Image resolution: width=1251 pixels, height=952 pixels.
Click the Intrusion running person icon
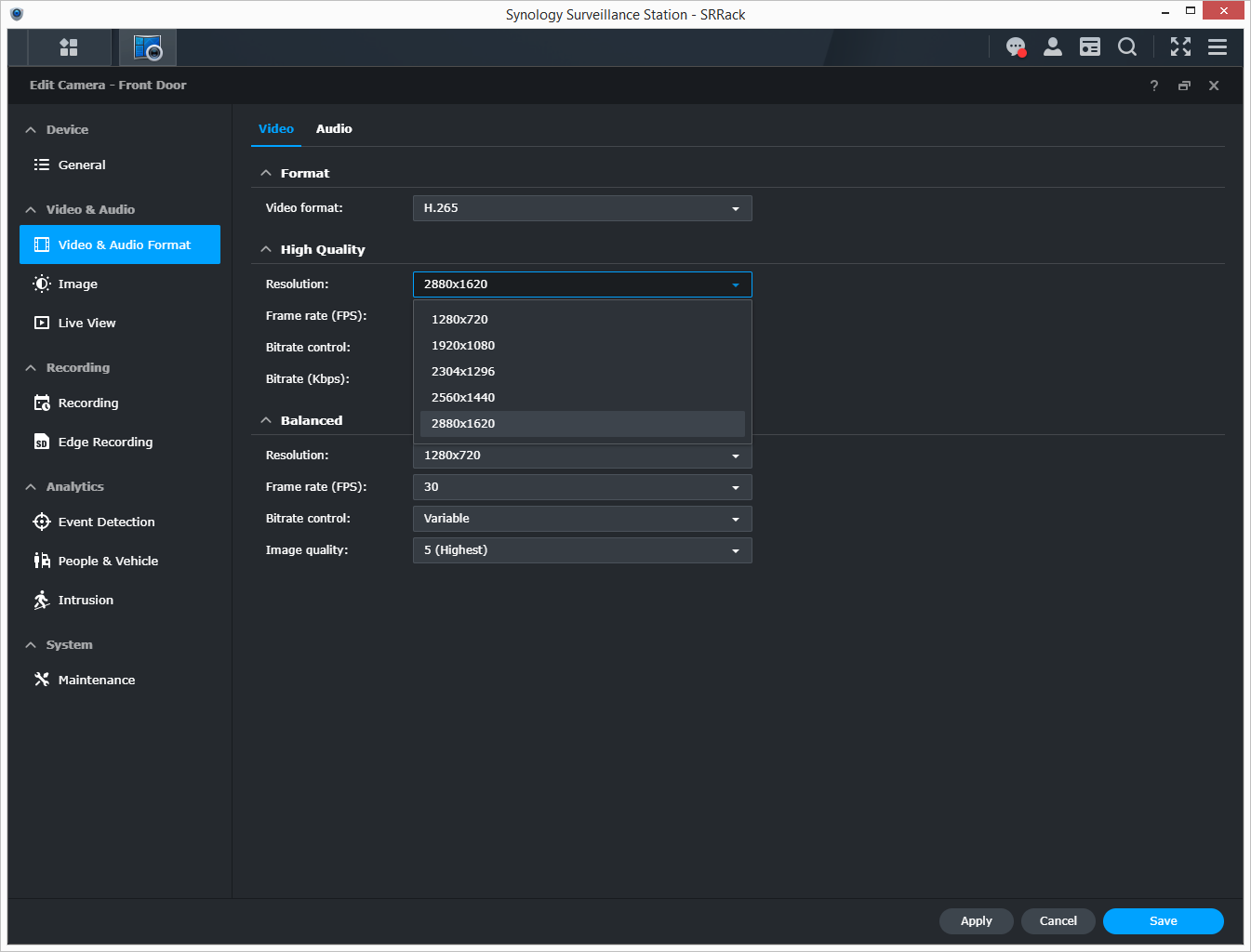pos(42,600)
